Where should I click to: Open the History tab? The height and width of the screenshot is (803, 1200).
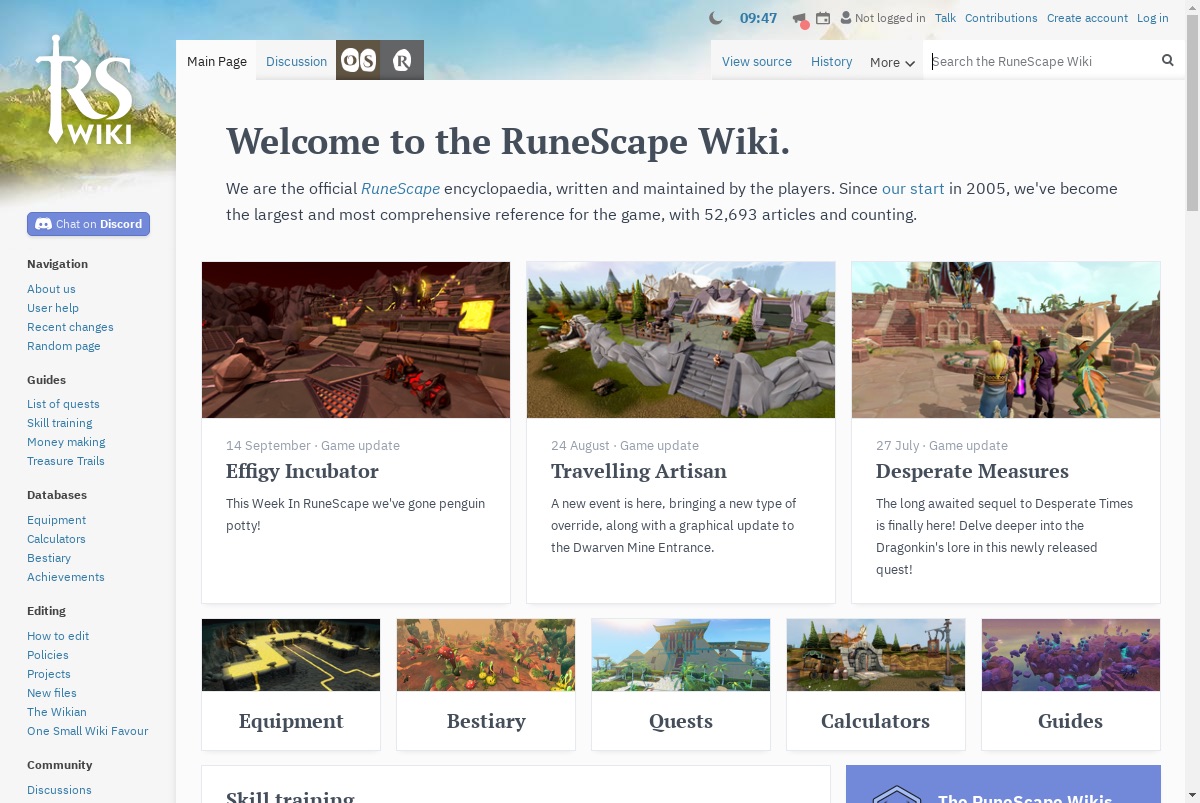click(x=831, y=61)
